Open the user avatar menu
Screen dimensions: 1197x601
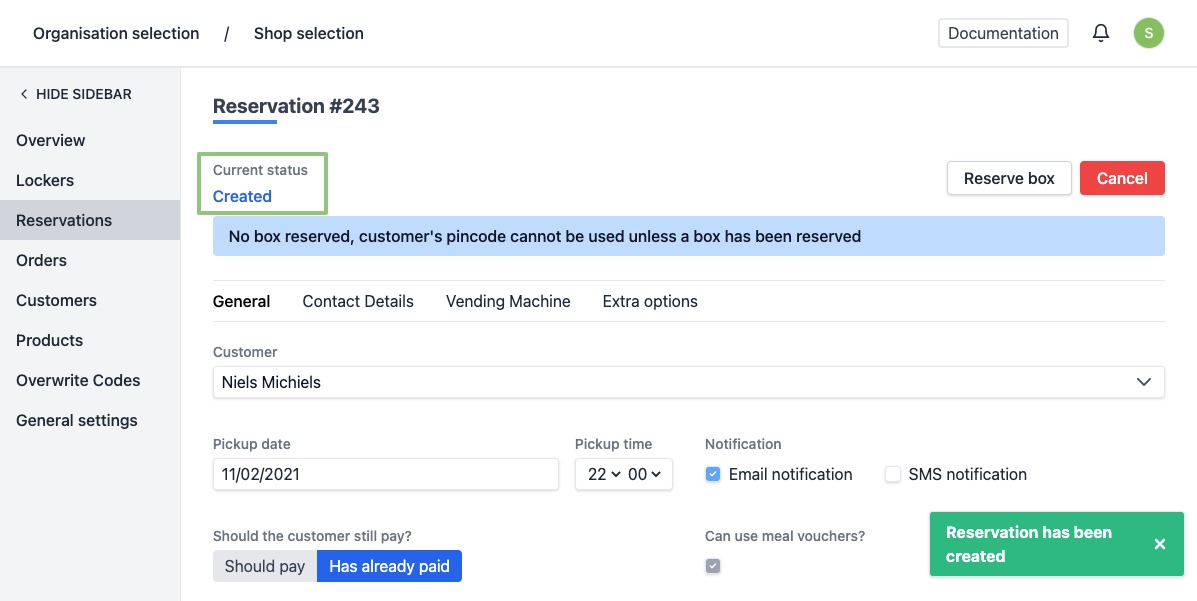point(1148,33)
